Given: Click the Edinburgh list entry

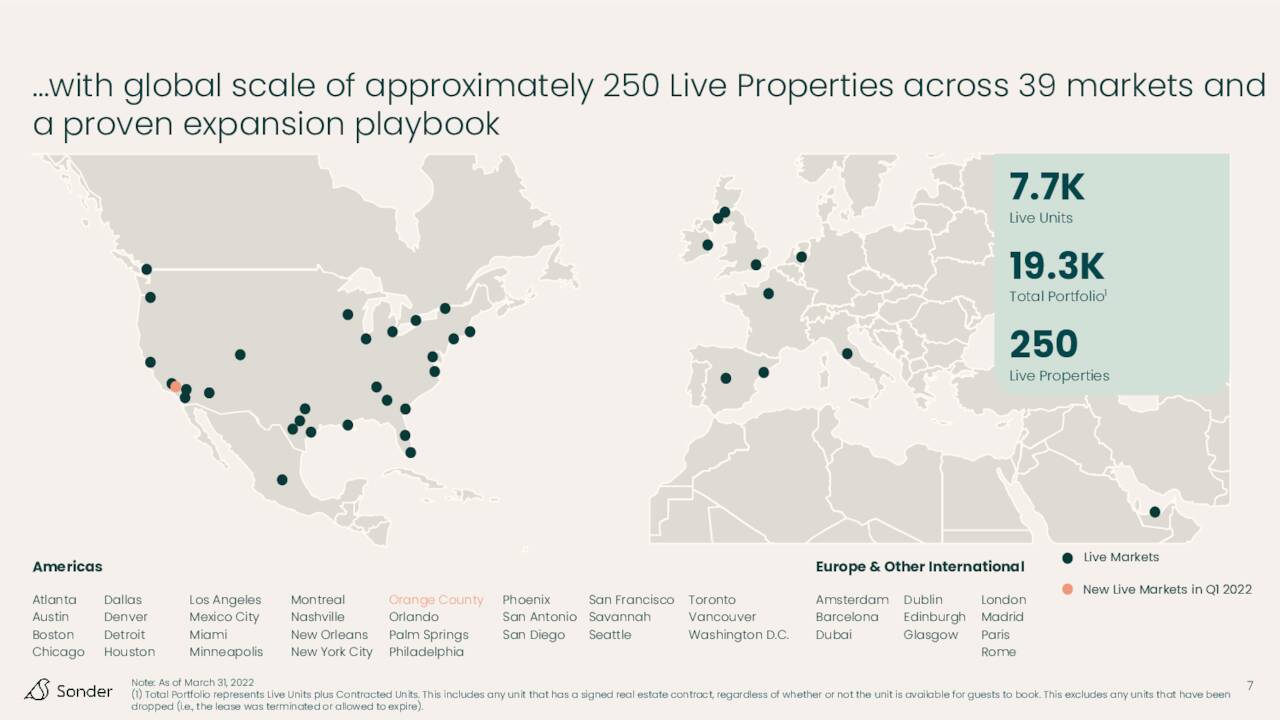Looking at the screenshot, I should coord(935,617).
